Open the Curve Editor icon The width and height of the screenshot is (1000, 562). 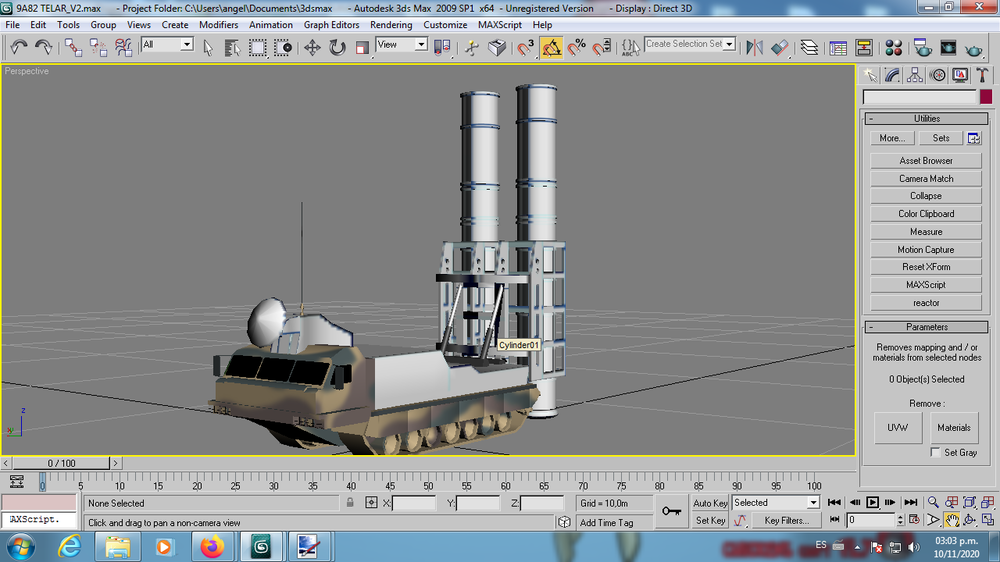(838, 48)
